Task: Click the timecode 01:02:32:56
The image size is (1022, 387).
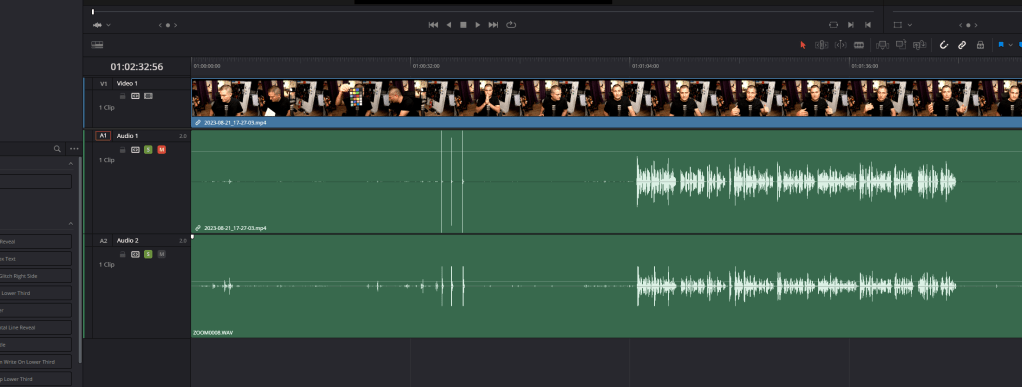Action: pyautogui.click(x=137, y=66)
